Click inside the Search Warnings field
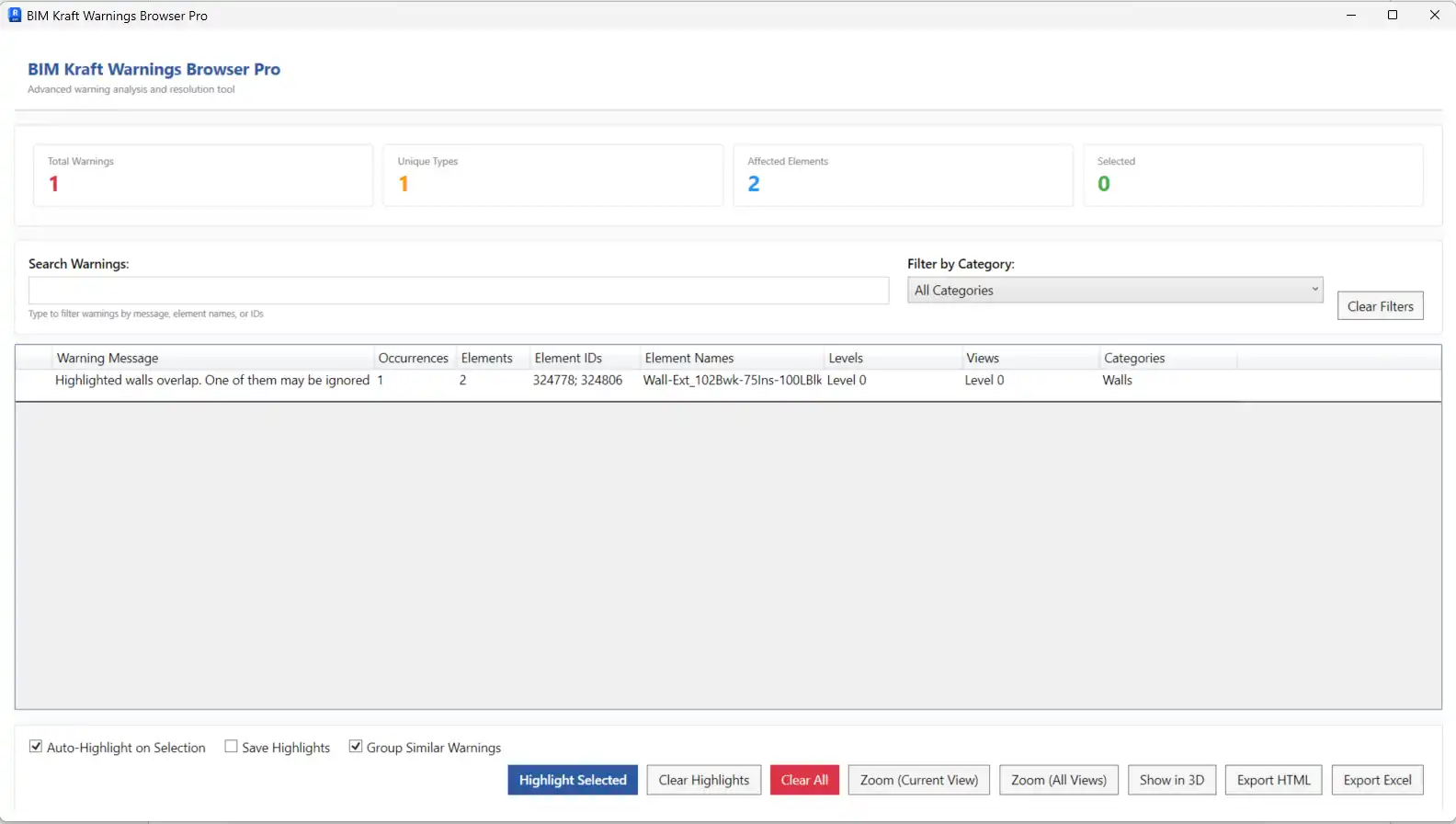 pos(458,291)
